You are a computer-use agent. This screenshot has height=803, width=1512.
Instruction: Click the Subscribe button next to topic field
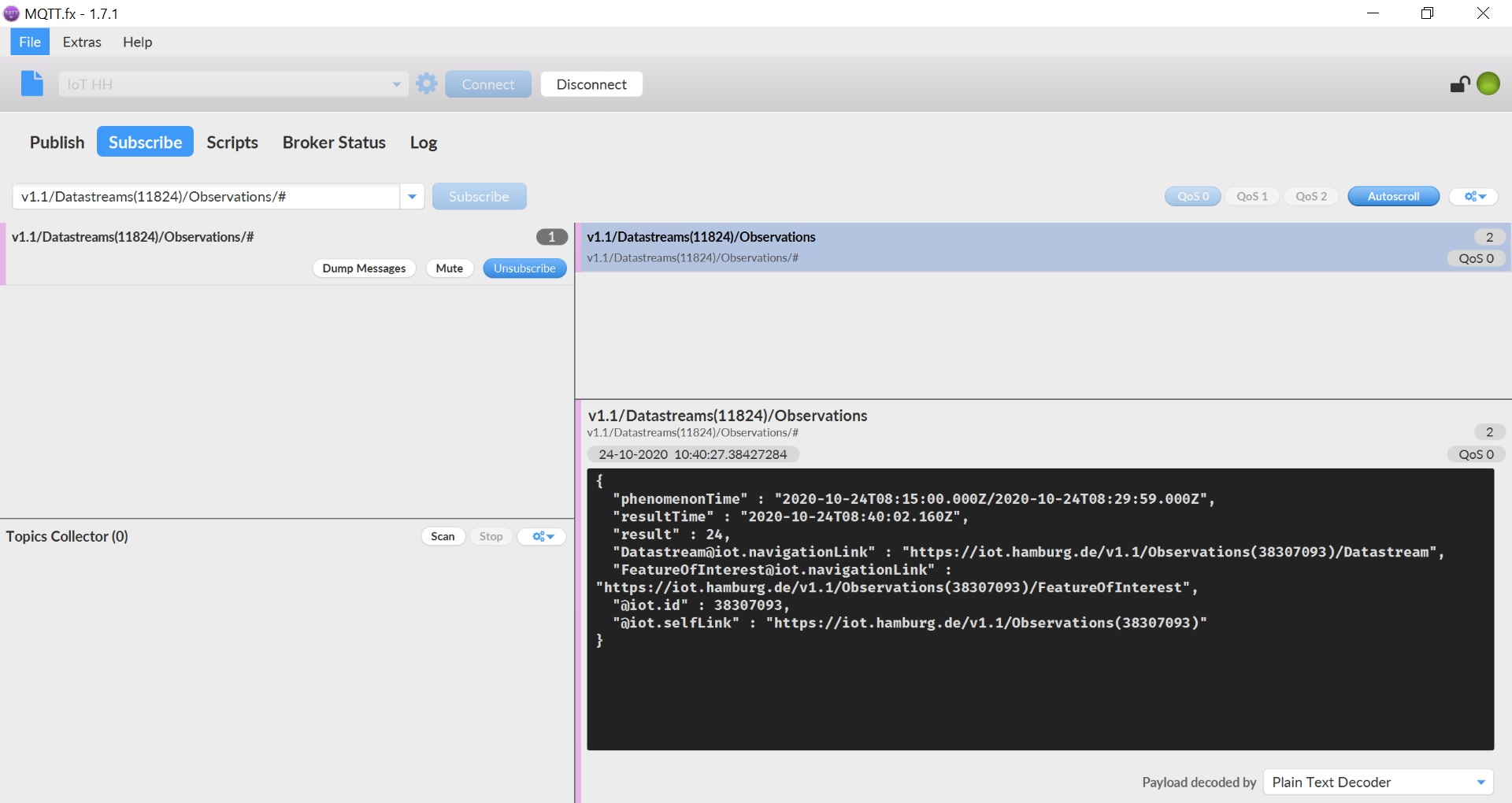[x=479, y=197]
